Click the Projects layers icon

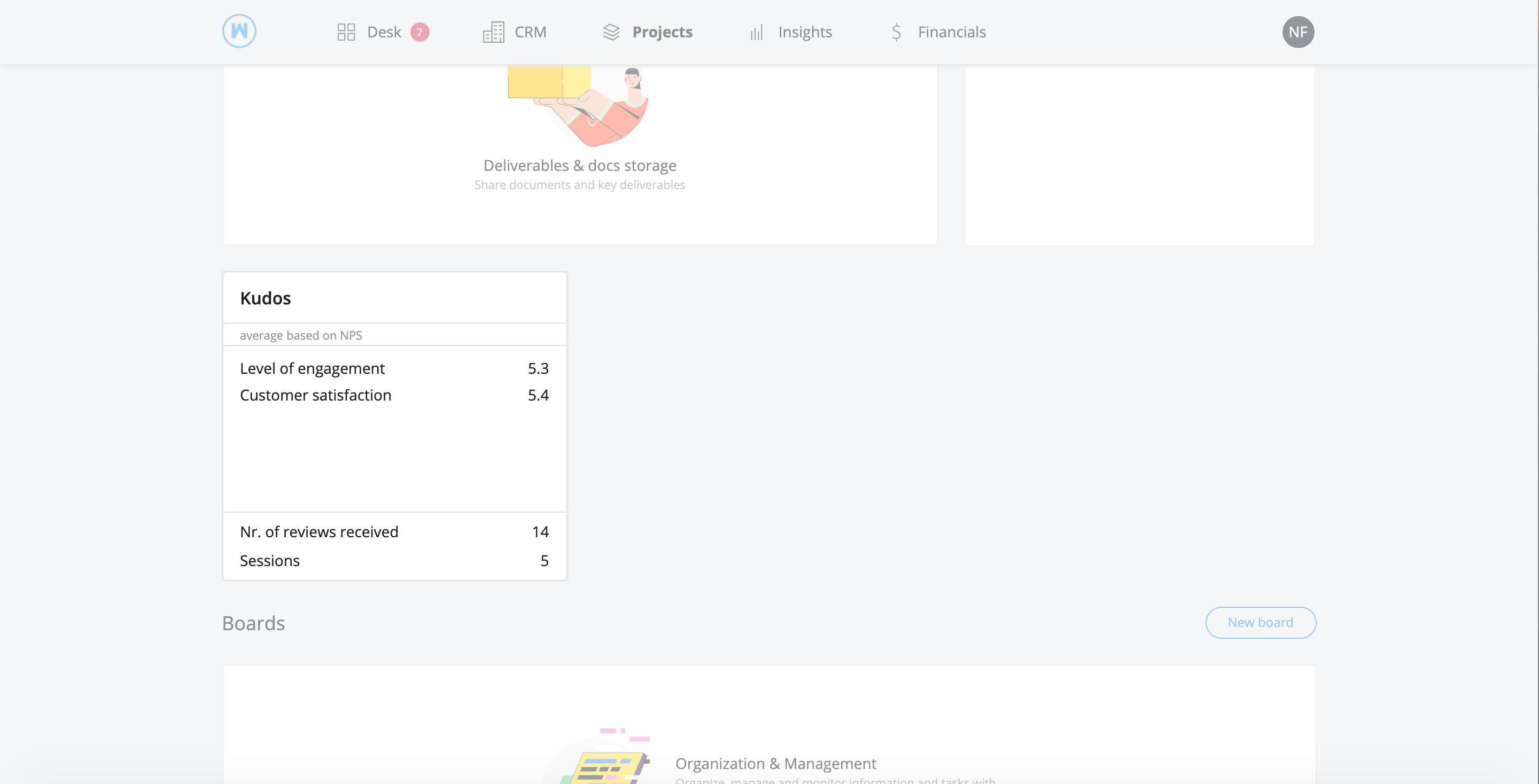[611, 32]
